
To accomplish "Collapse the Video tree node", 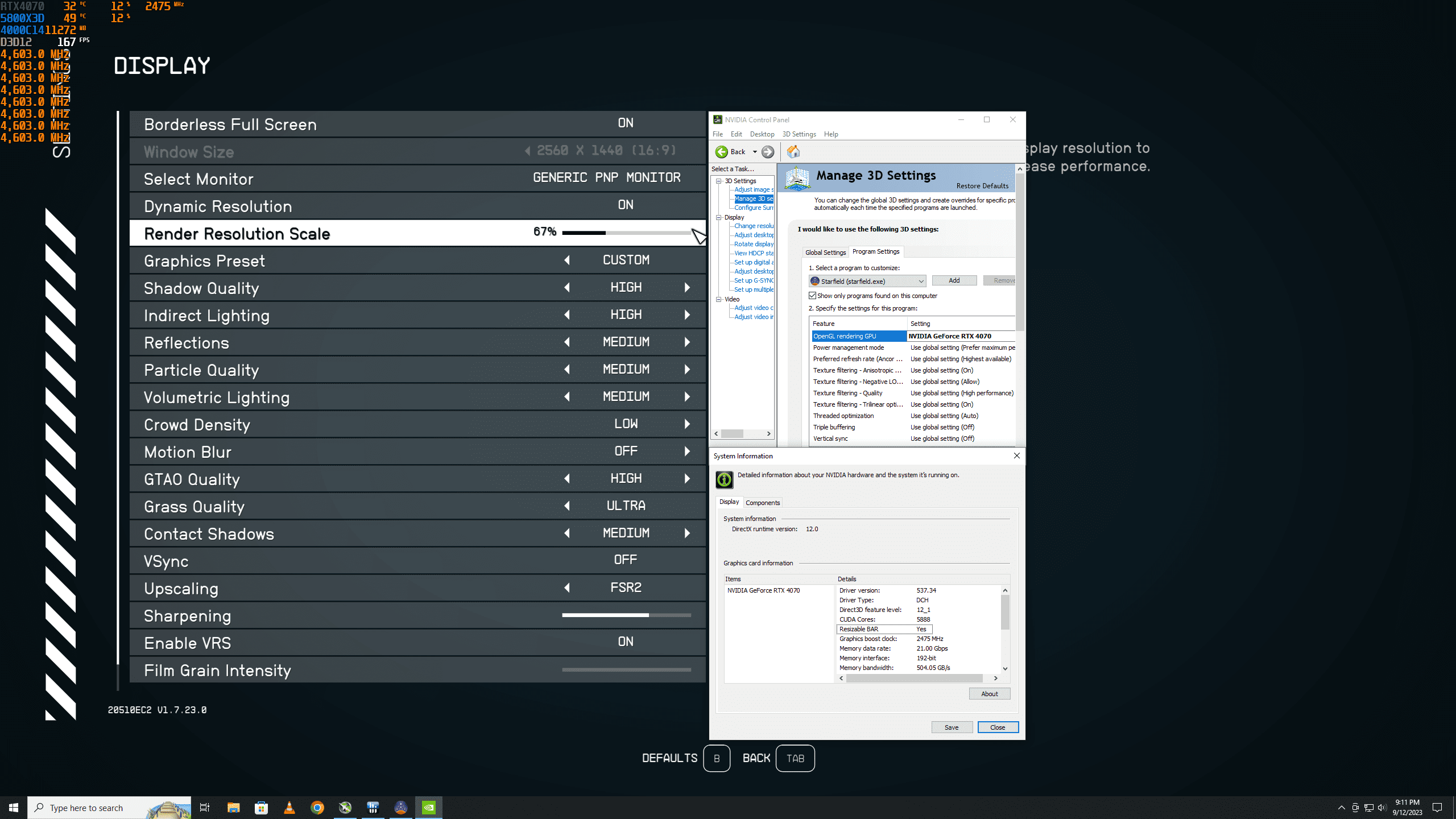I will pyautogui.click(x=719, y=299).
